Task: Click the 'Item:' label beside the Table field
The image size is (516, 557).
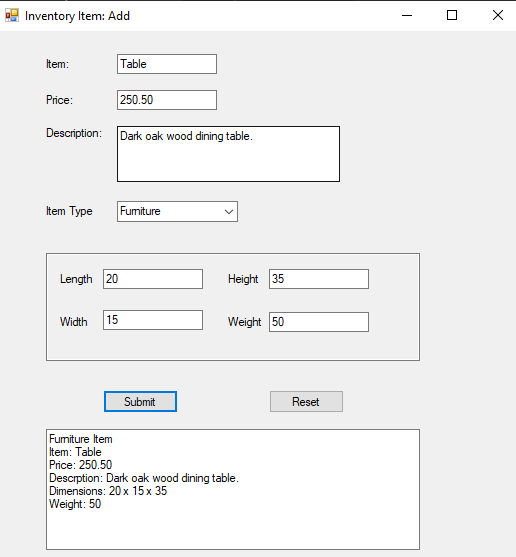Action: 58,64
